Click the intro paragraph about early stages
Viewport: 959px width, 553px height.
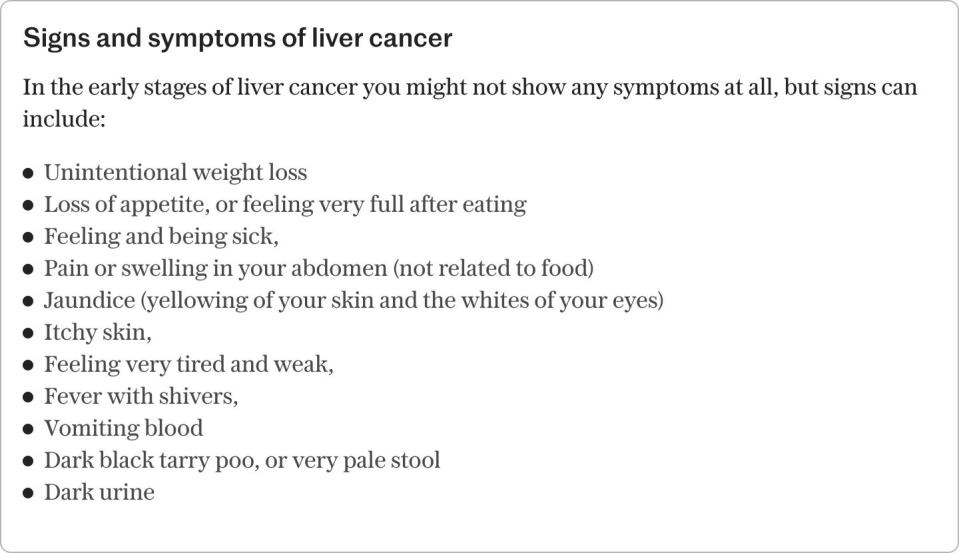(x=470, y=103)
